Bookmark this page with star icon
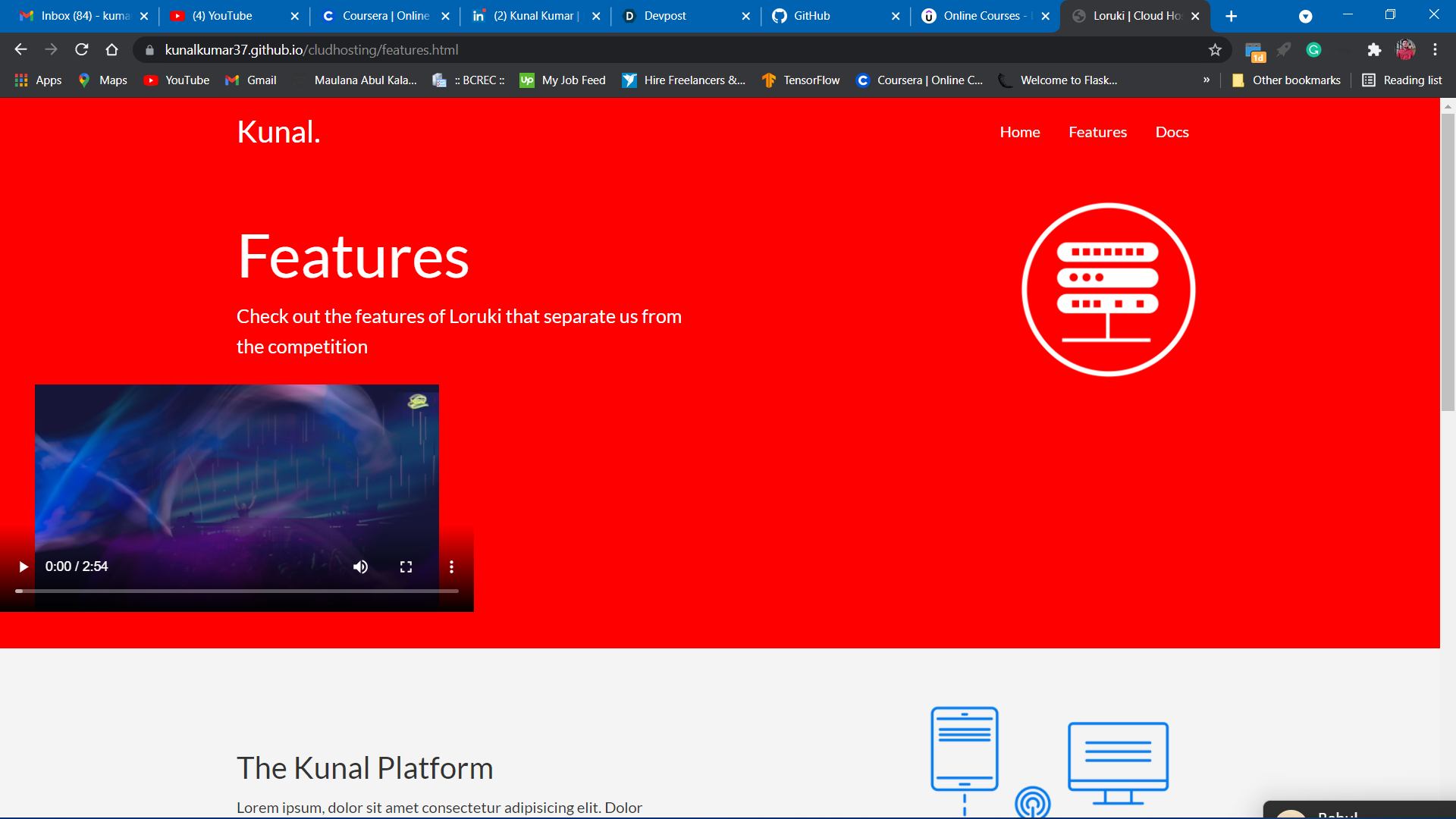This screenshot has width=1456, height=819. (1215, 50)
